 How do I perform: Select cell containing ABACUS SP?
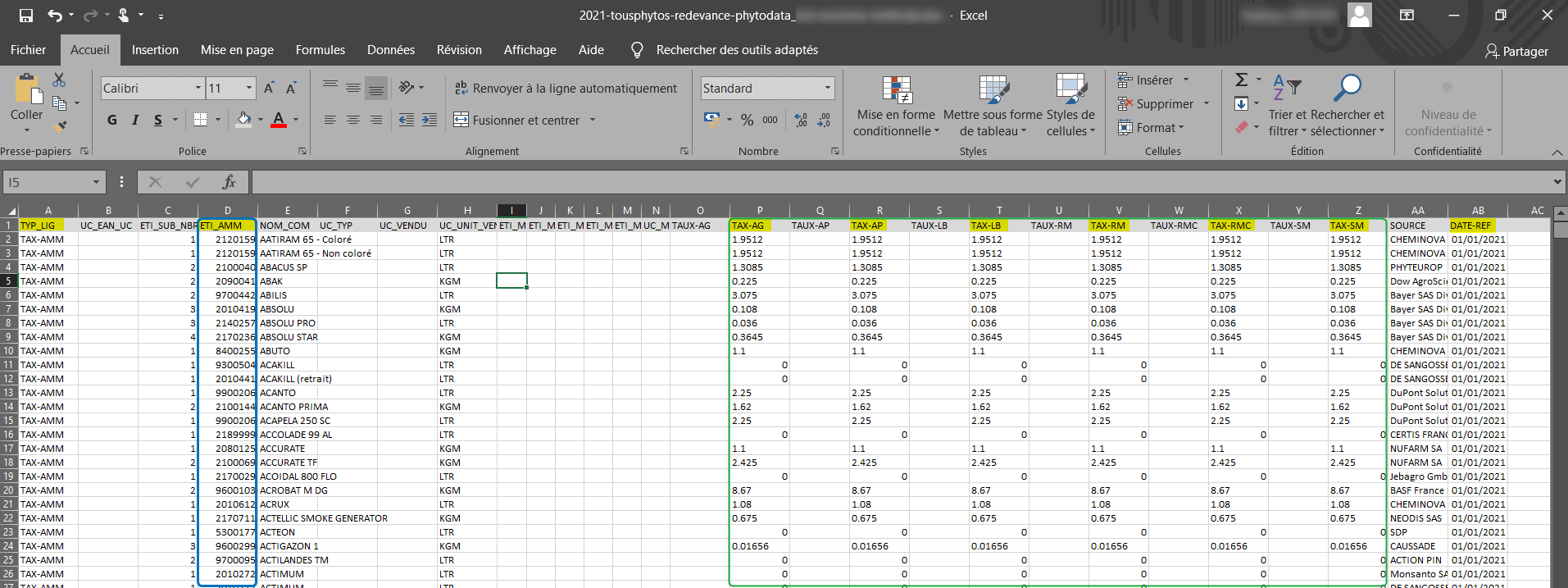[x=284, y=267]
